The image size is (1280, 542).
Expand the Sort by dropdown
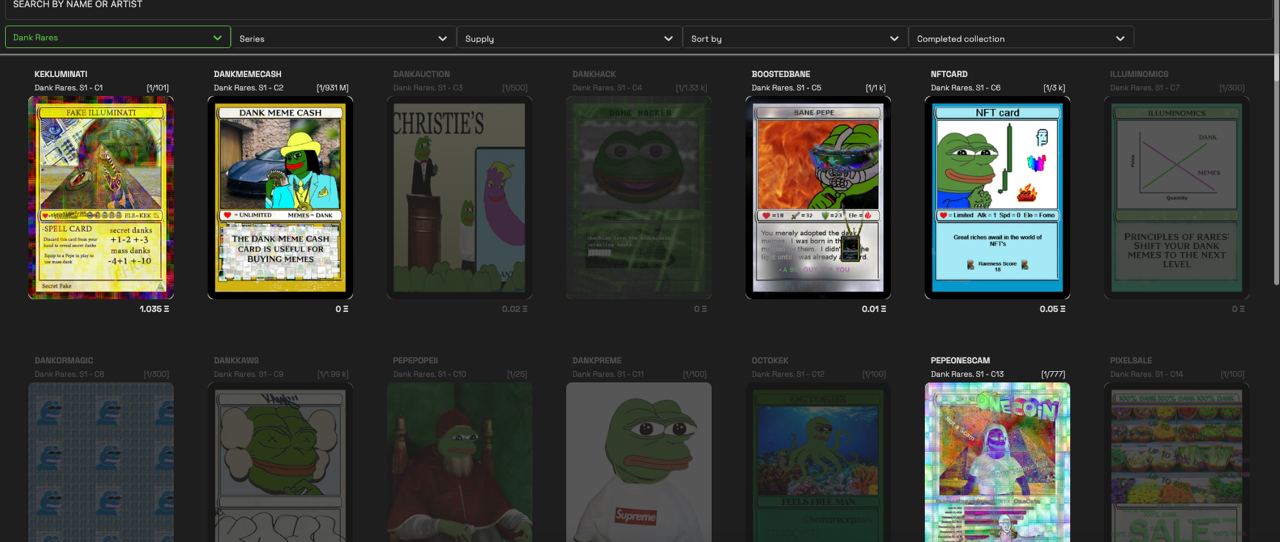pyautogui.click(x=796, y=38)
